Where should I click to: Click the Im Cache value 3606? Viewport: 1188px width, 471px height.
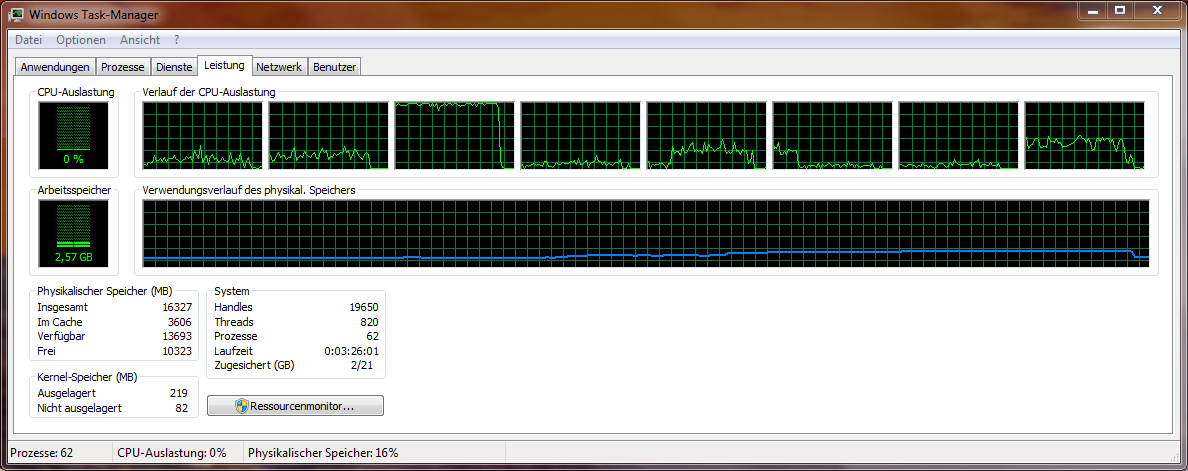(x=180, y=322)
